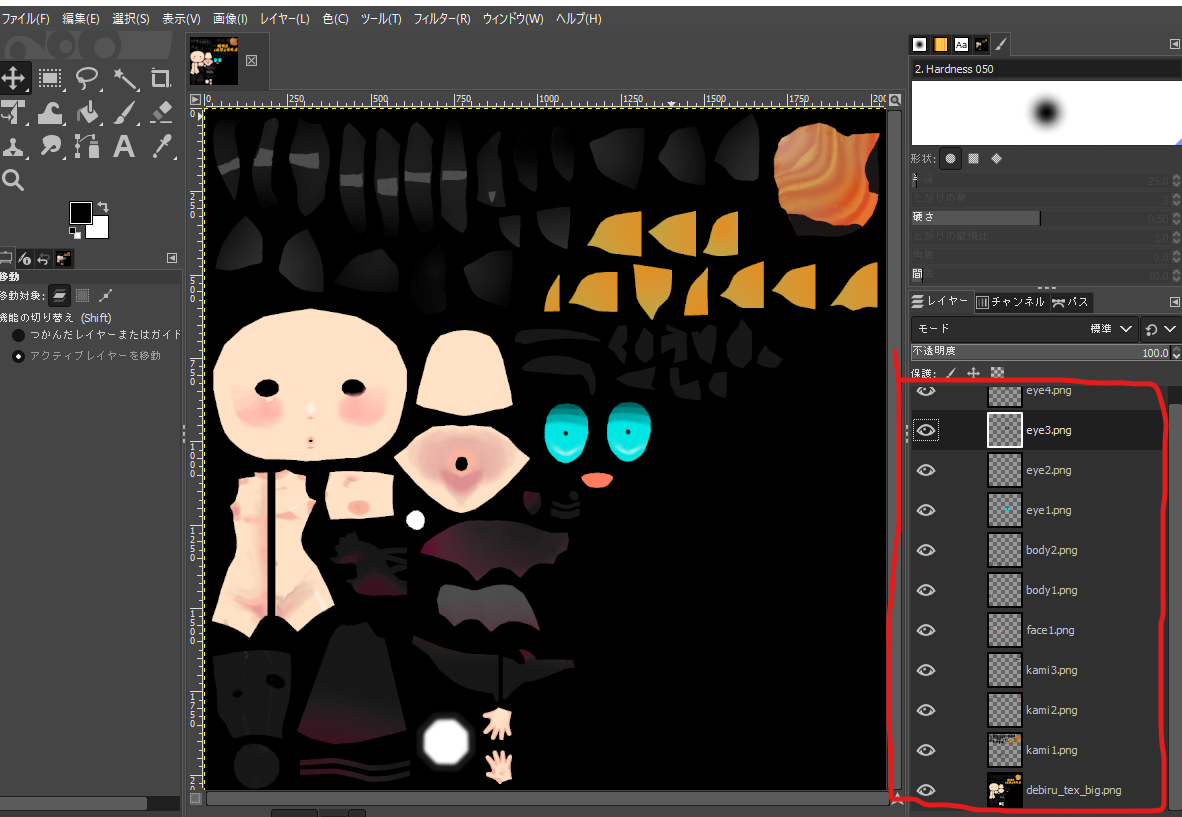Image resolution: width=1182 pixels, height=817 pixels.
Task: Select the Paths tool
Action: click(x=87, y=146)
